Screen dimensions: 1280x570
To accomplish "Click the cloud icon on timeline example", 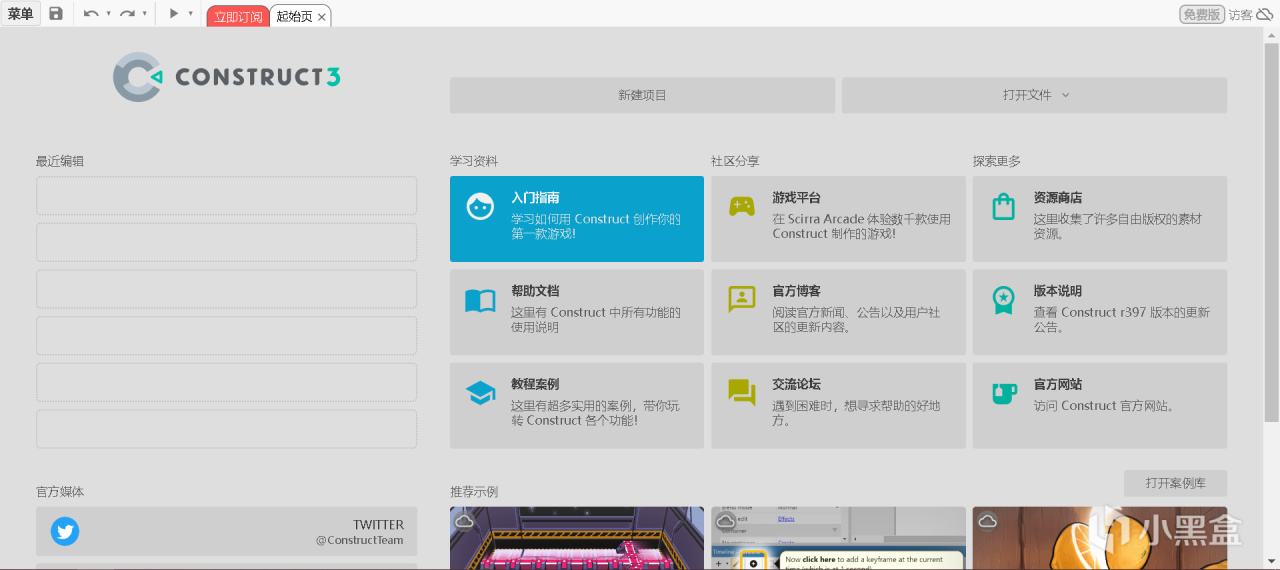I will [726, 521].
